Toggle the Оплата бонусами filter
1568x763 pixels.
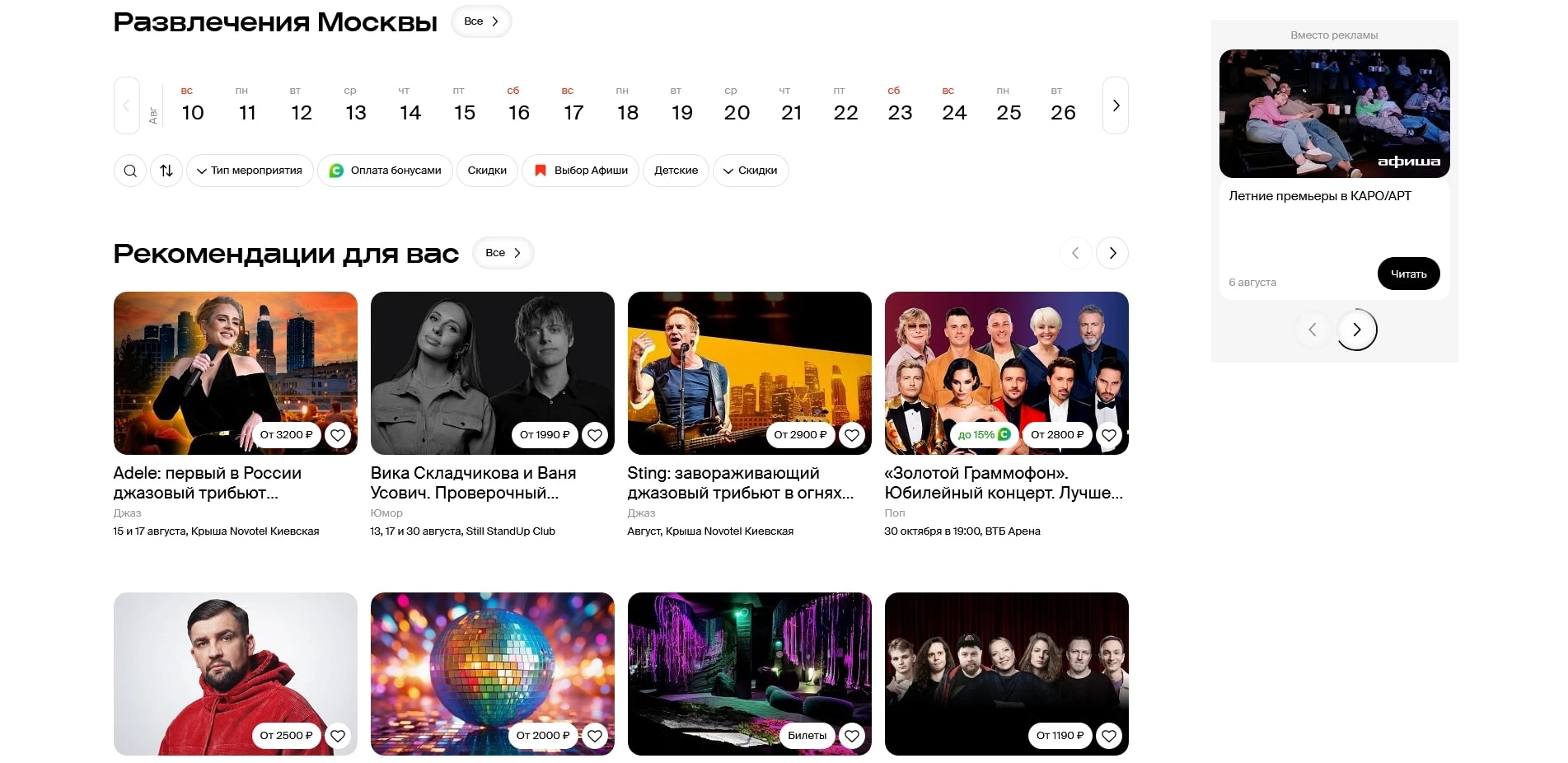coord(385,171)
